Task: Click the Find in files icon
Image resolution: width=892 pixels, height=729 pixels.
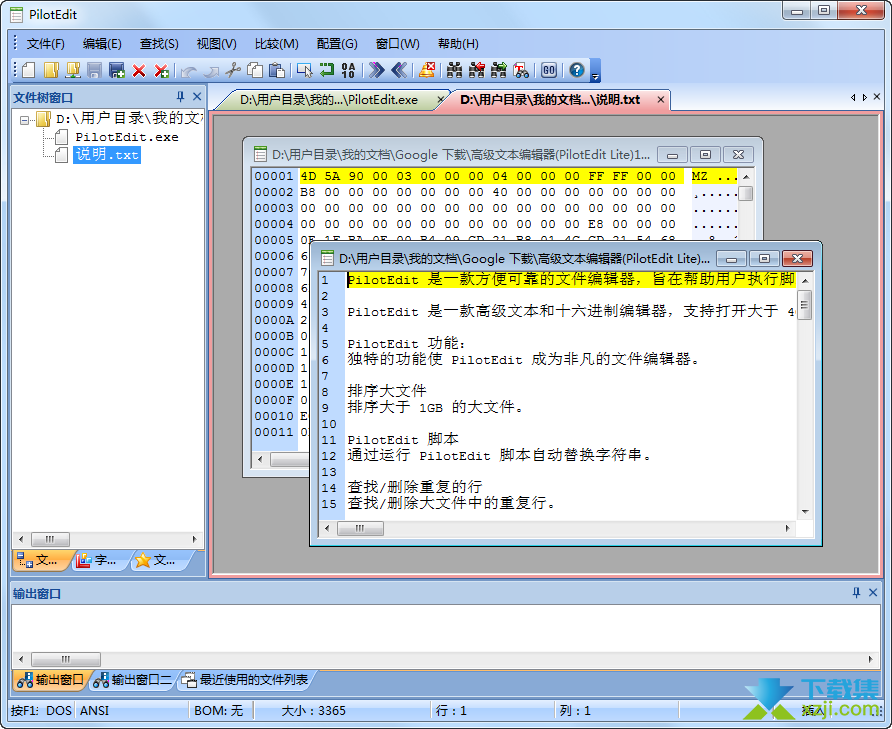Action: coord(521,70)
